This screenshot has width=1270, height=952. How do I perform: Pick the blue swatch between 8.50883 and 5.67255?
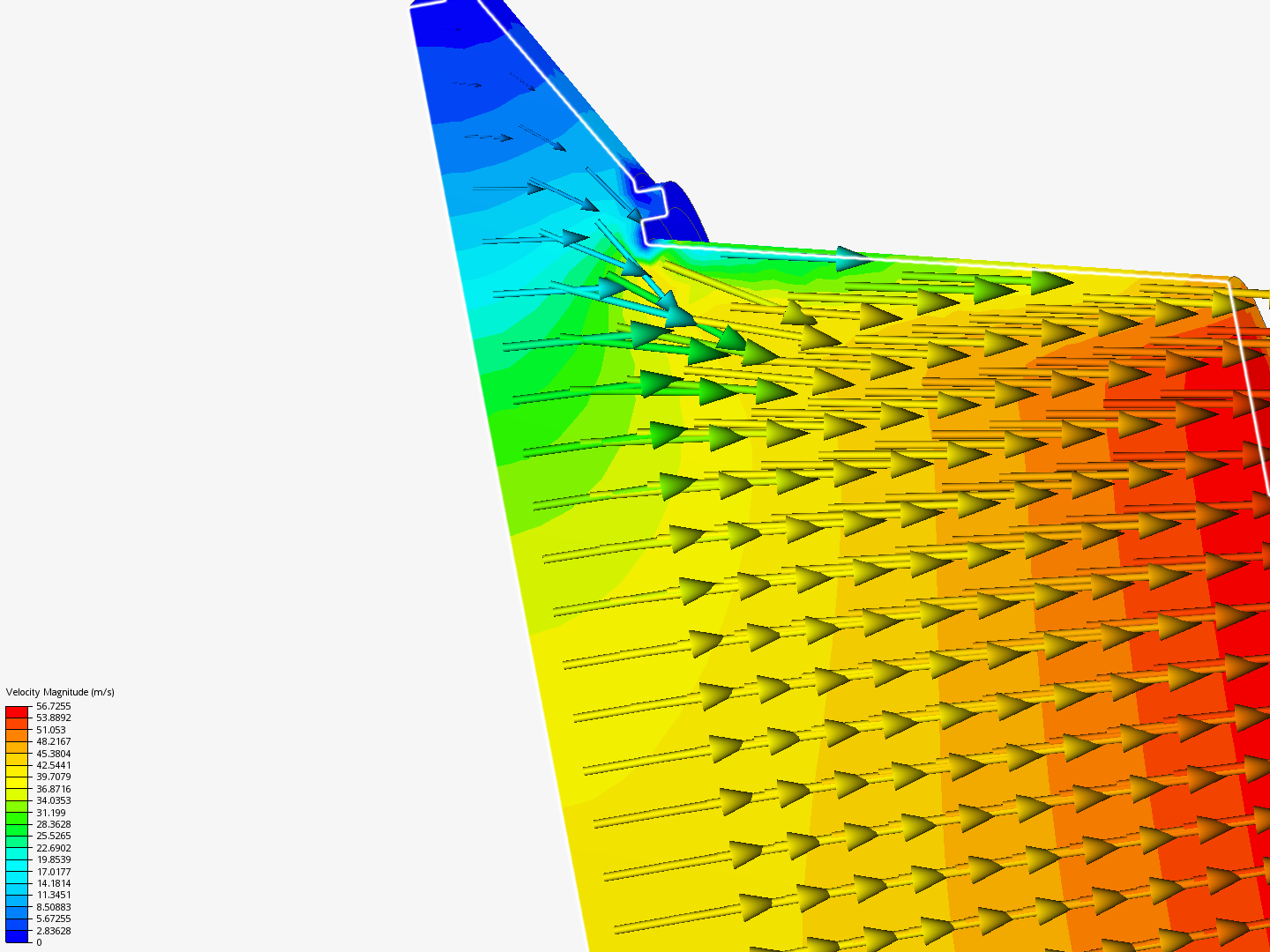[x=18, y=912]
